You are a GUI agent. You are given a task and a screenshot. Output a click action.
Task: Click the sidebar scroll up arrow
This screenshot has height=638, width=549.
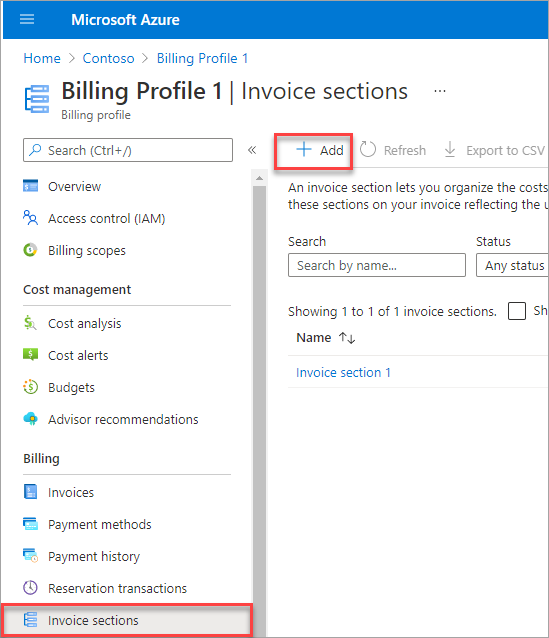(259, 178)
